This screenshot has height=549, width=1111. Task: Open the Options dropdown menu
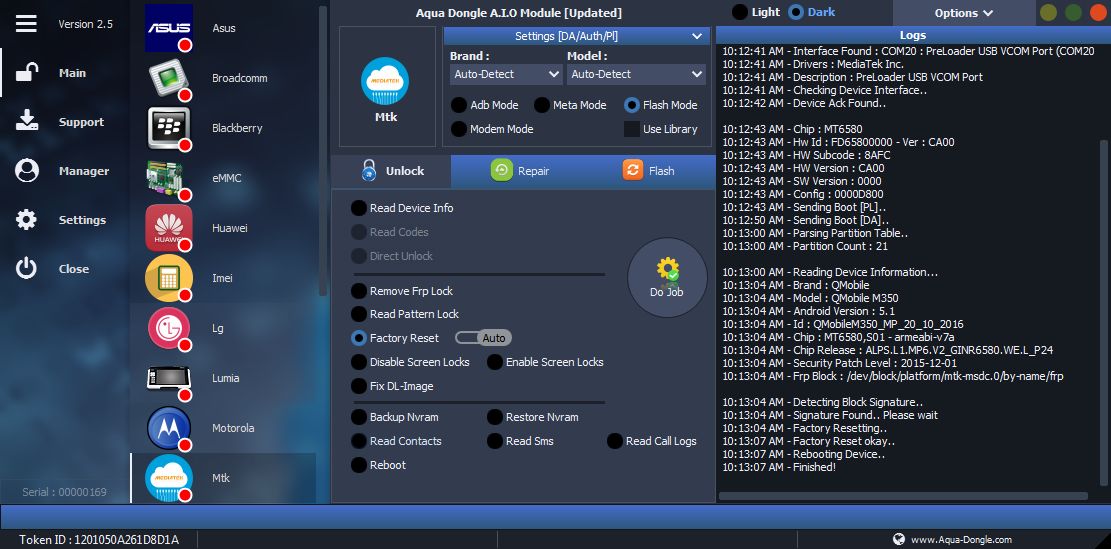(963, 13)
